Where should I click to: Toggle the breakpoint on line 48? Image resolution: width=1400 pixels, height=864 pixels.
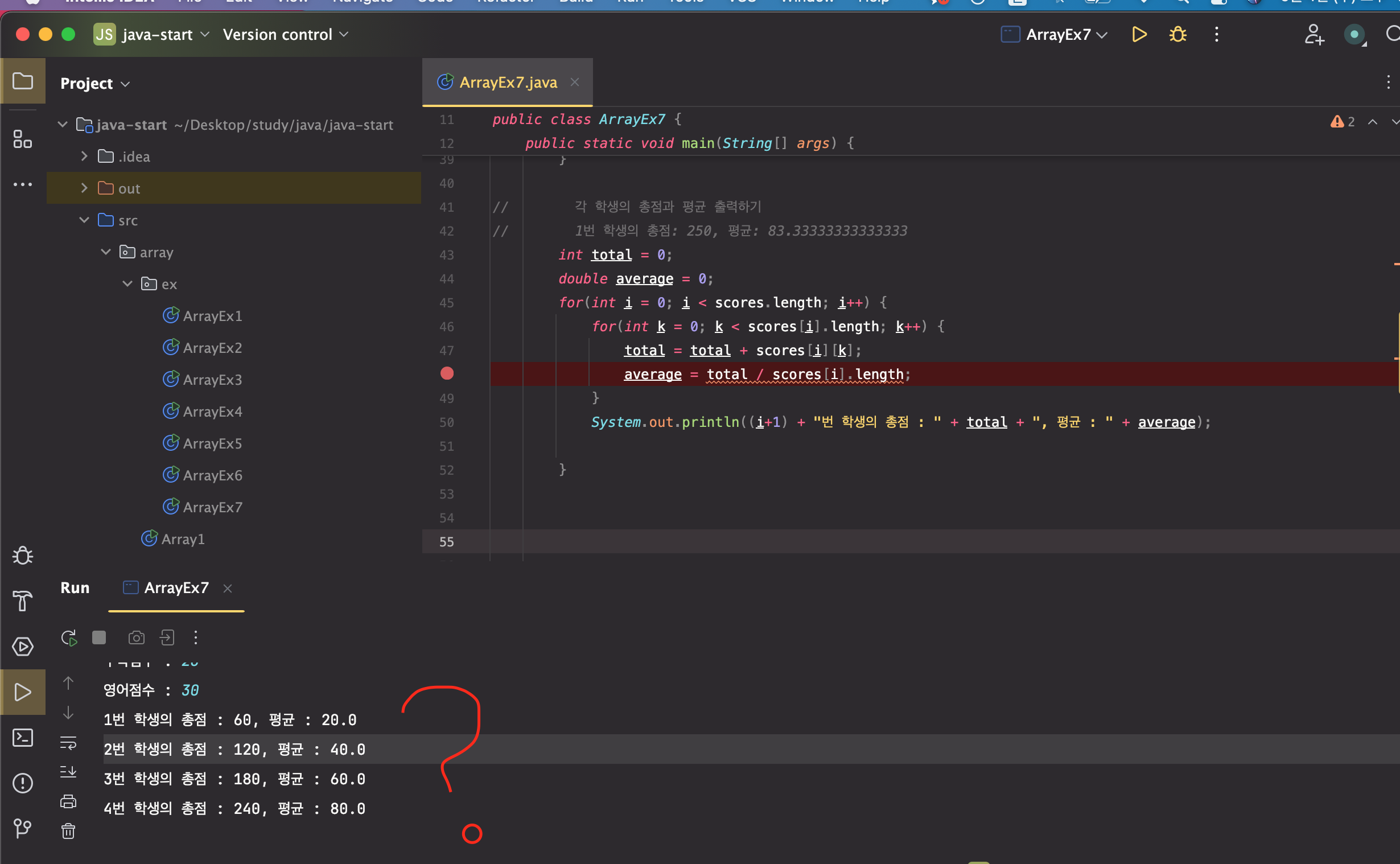click(447, 374)
